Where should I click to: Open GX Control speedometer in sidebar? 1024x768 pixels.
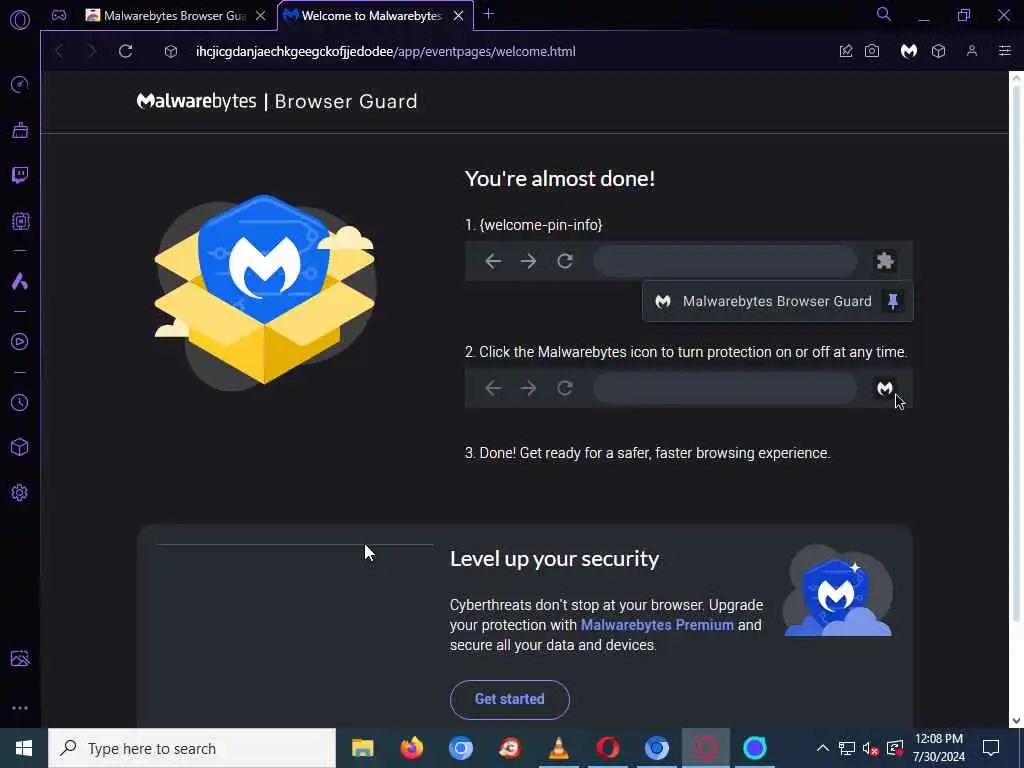coord(20,84)
